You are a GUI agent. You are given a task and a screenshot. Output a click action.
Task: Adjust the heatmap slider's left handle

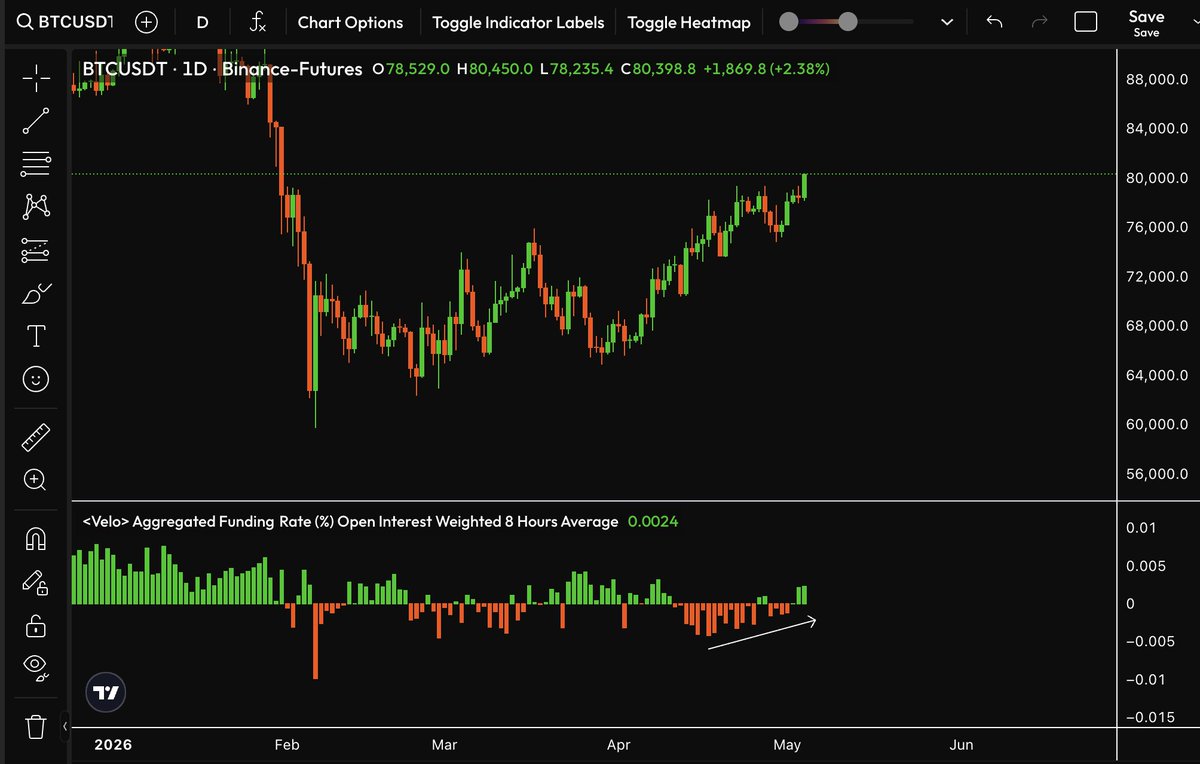coord(789,22)
